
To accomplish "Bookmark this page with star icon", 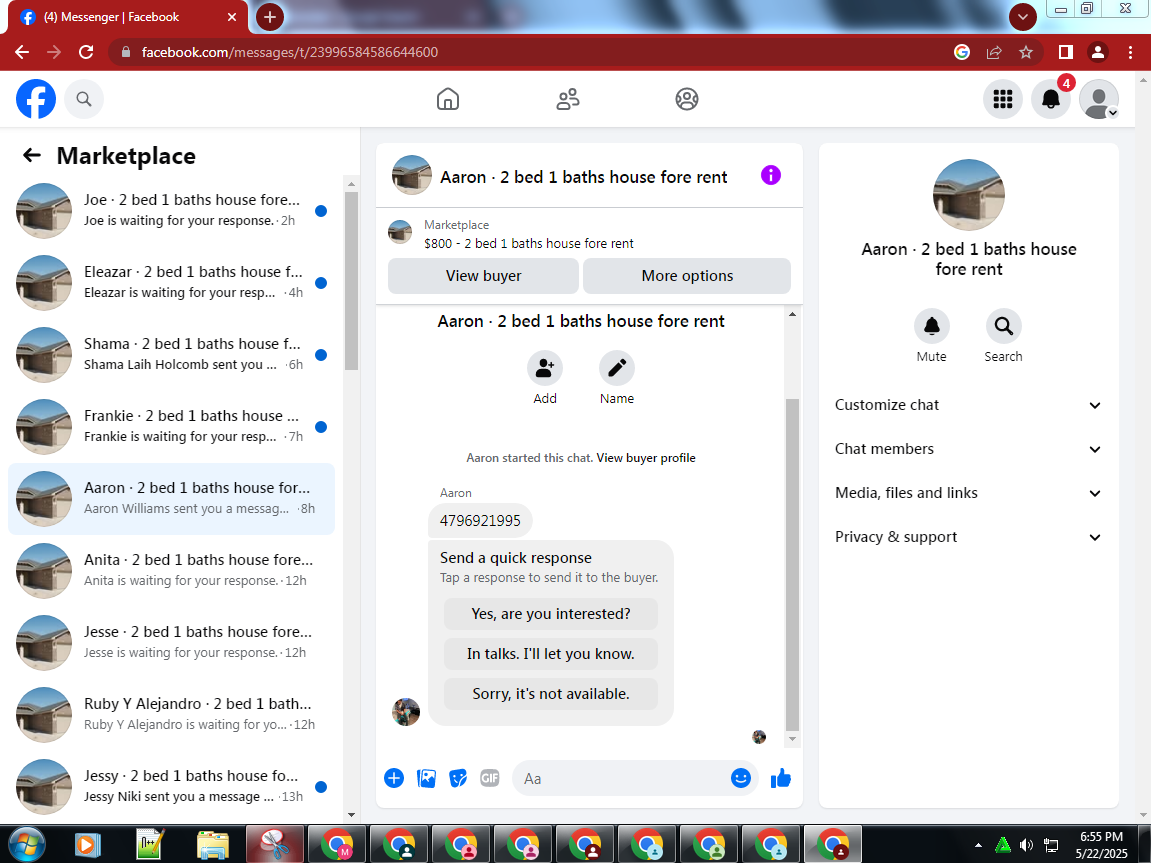I will tap(1026, 52).
